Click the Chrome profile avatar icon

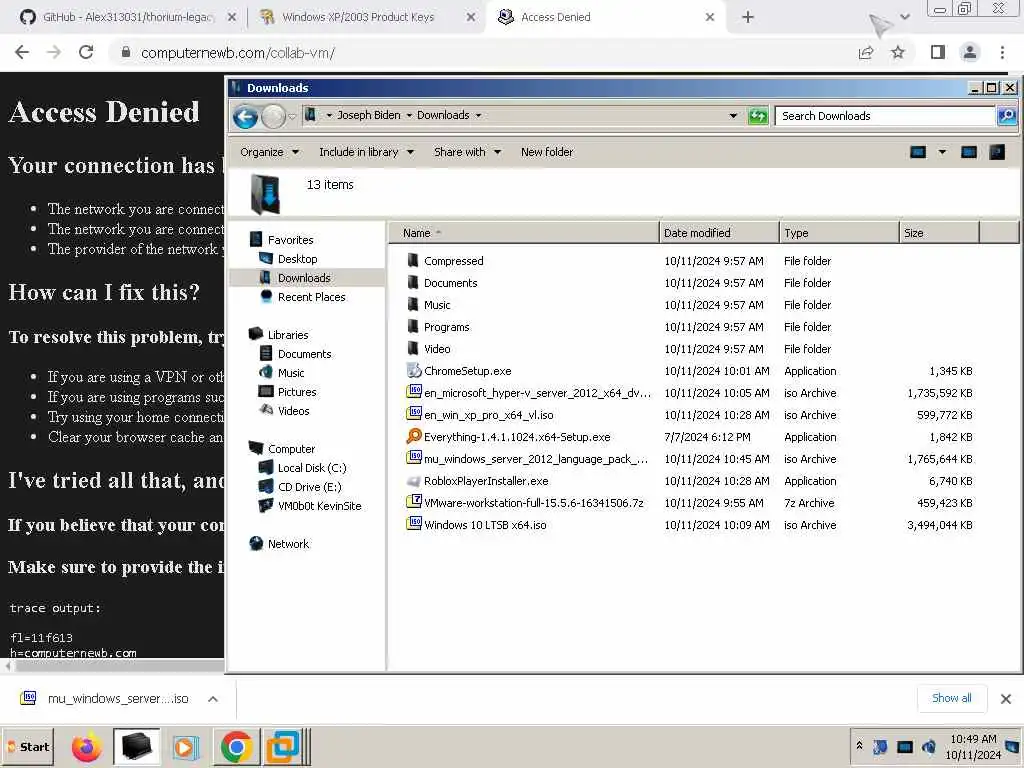[x=970, y=52]
